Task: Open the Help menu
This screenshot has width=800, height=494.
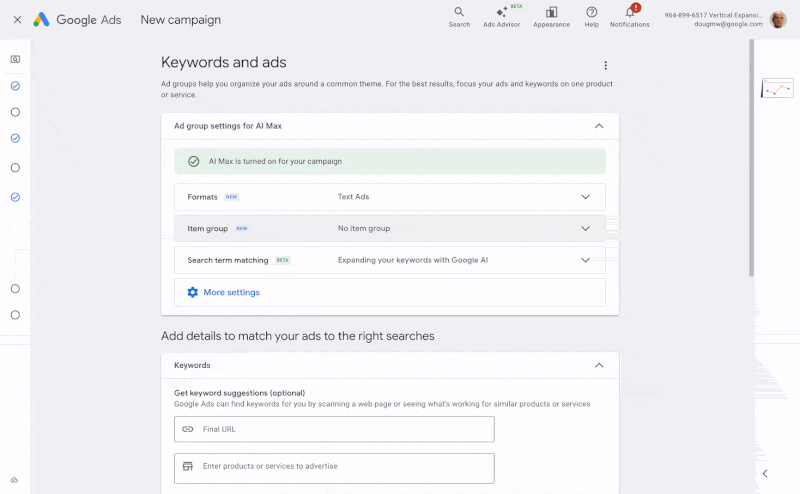Action: [x=591, y=17]
